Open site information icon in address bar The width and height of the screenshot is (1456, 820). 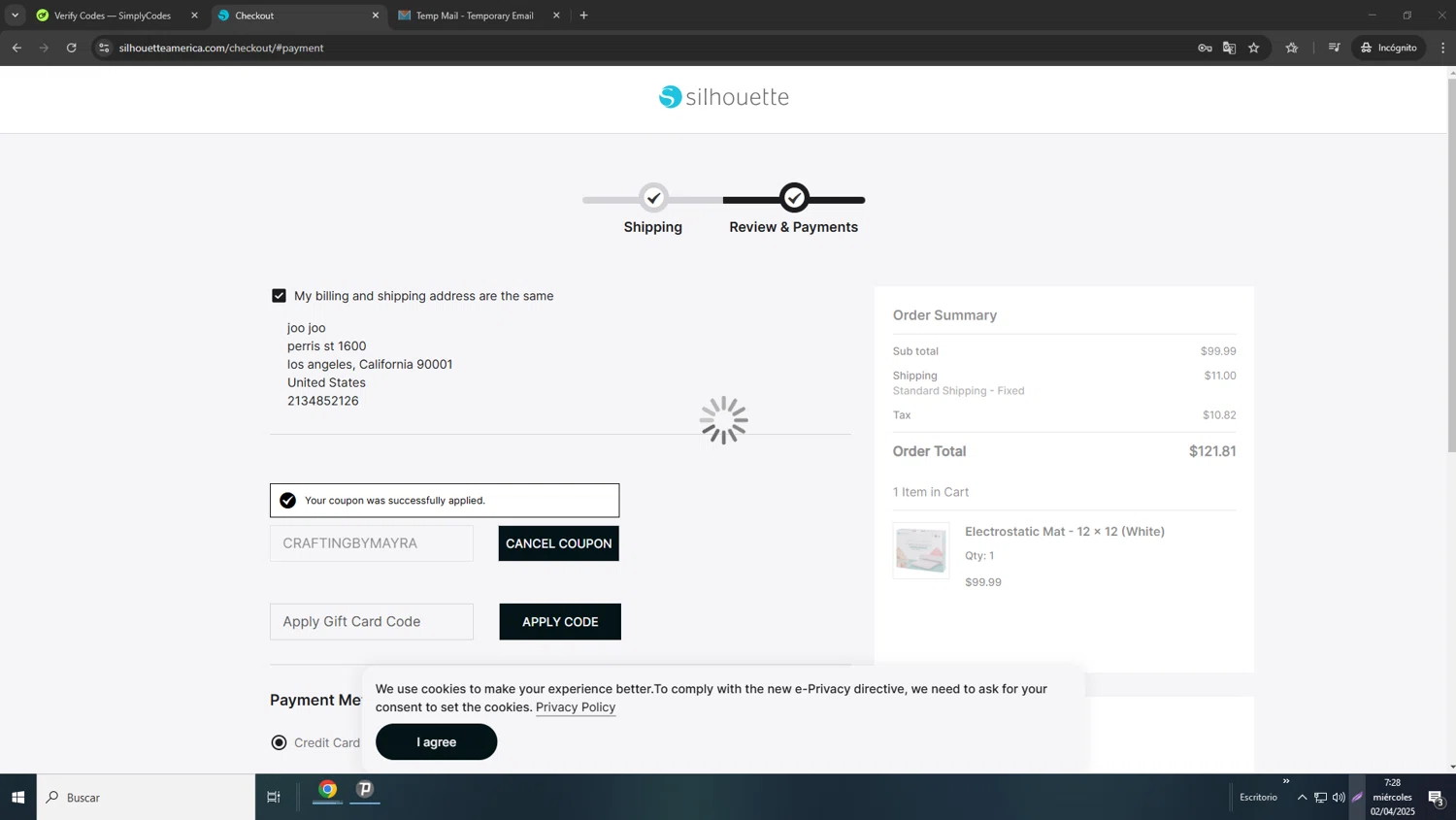pyautogui.click(x=104, y=48)
